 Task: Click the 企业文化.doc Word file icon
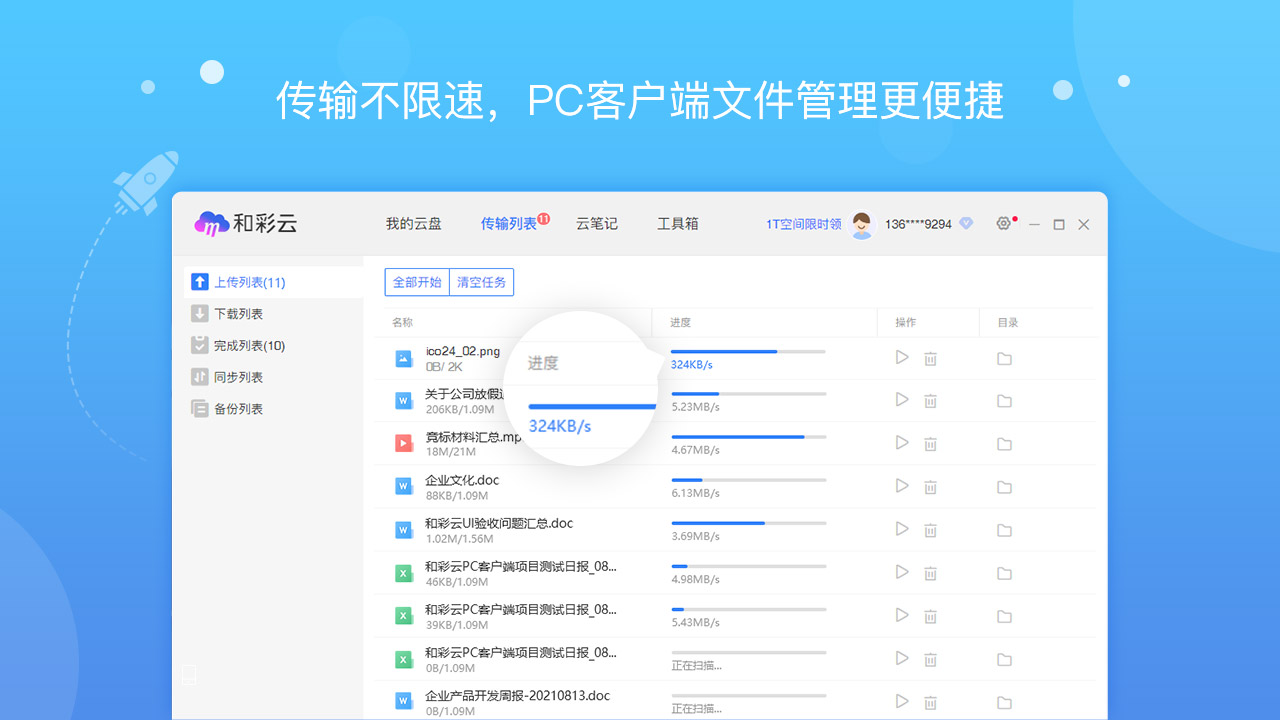pyautogui.click(x=404, y=487)
